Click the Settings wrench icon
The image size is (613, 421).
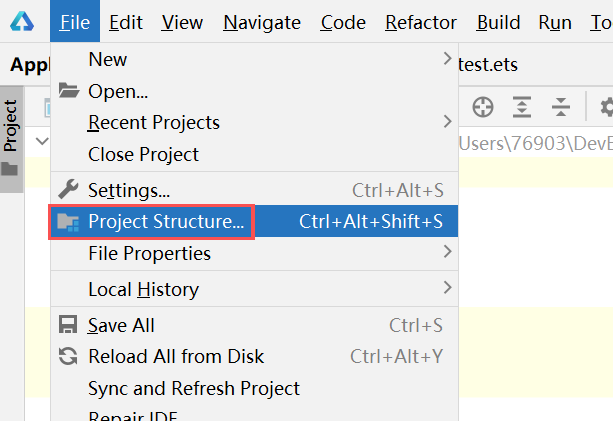pyautogui.click(x=68, y=190)
